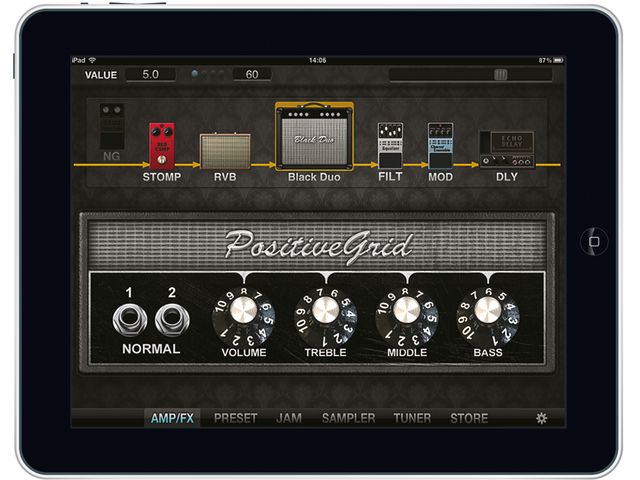
Task: Click the MIDDLE knob
Action: (407, 310)
